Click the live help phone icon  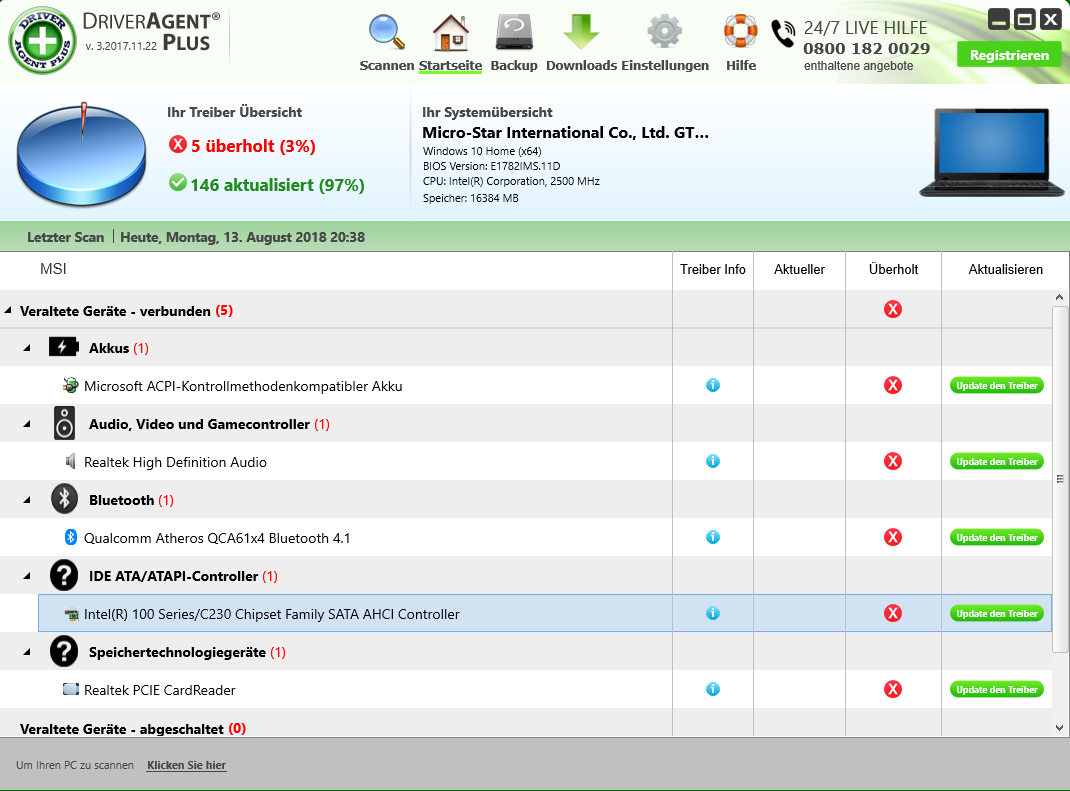tap(783, 33)
